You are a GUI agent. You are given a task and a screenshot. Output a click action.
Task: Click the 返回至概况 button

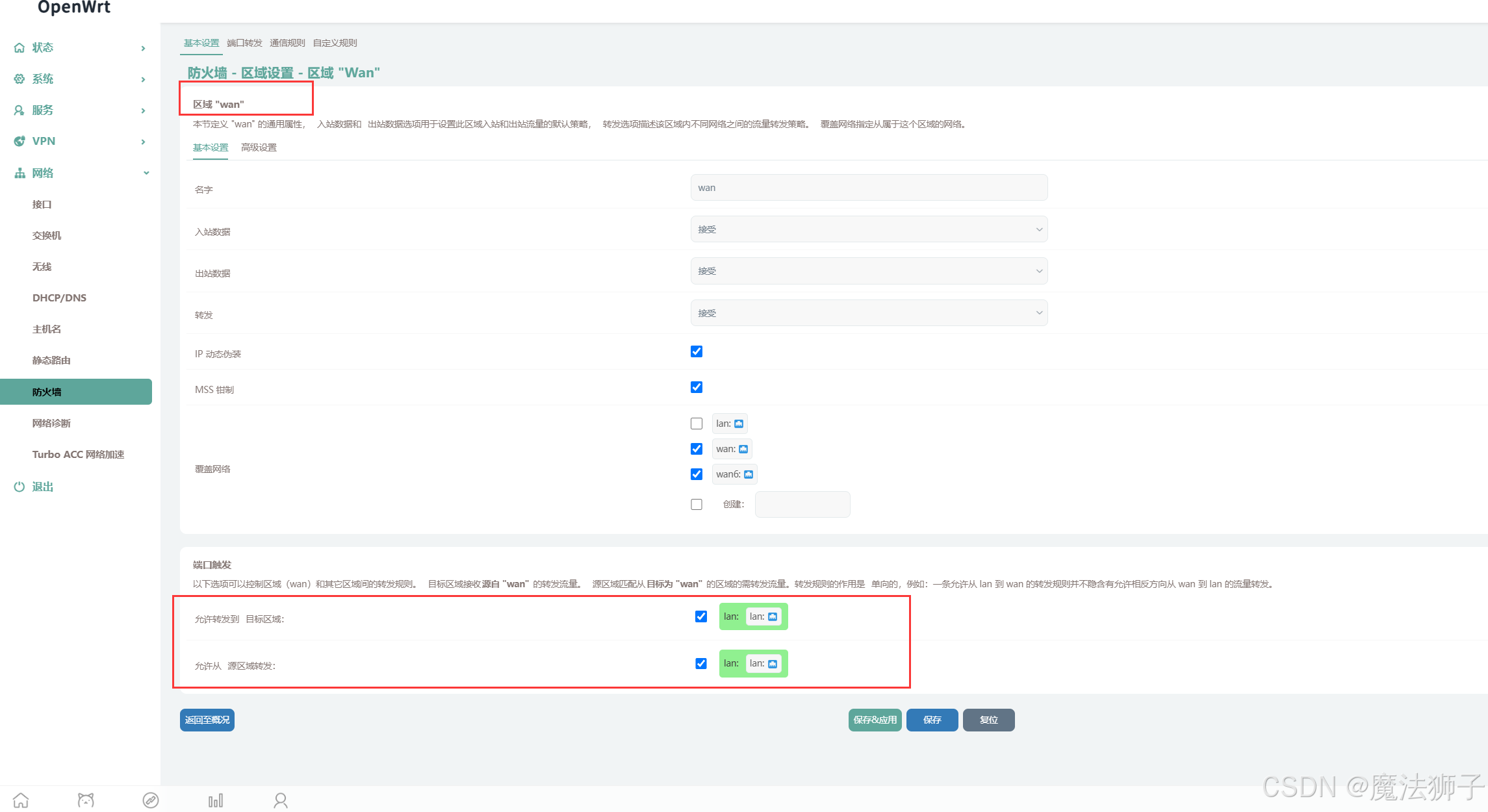tap(207, 720)
